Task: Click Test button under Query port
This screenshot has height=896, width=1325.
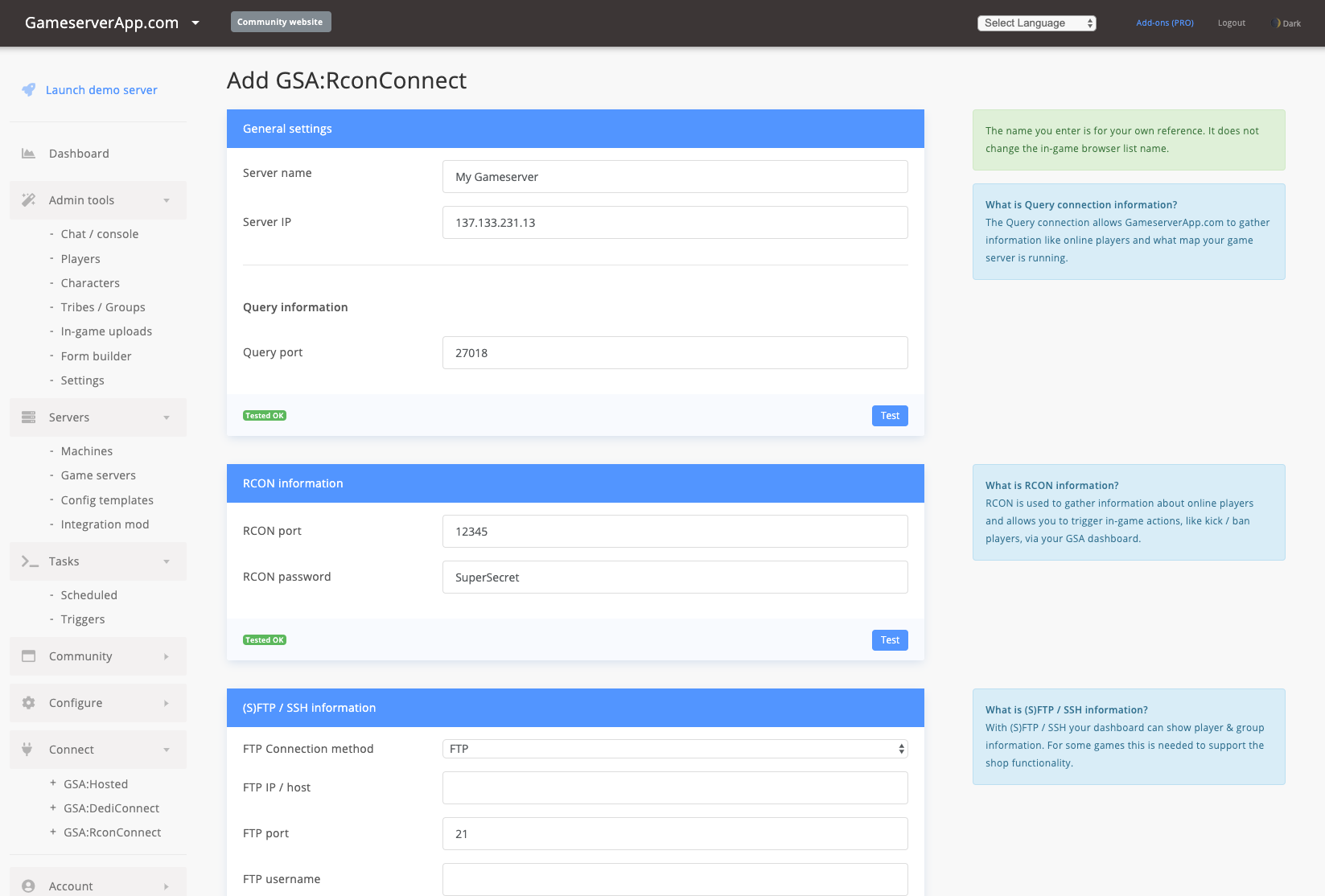Action: [890, 416]
